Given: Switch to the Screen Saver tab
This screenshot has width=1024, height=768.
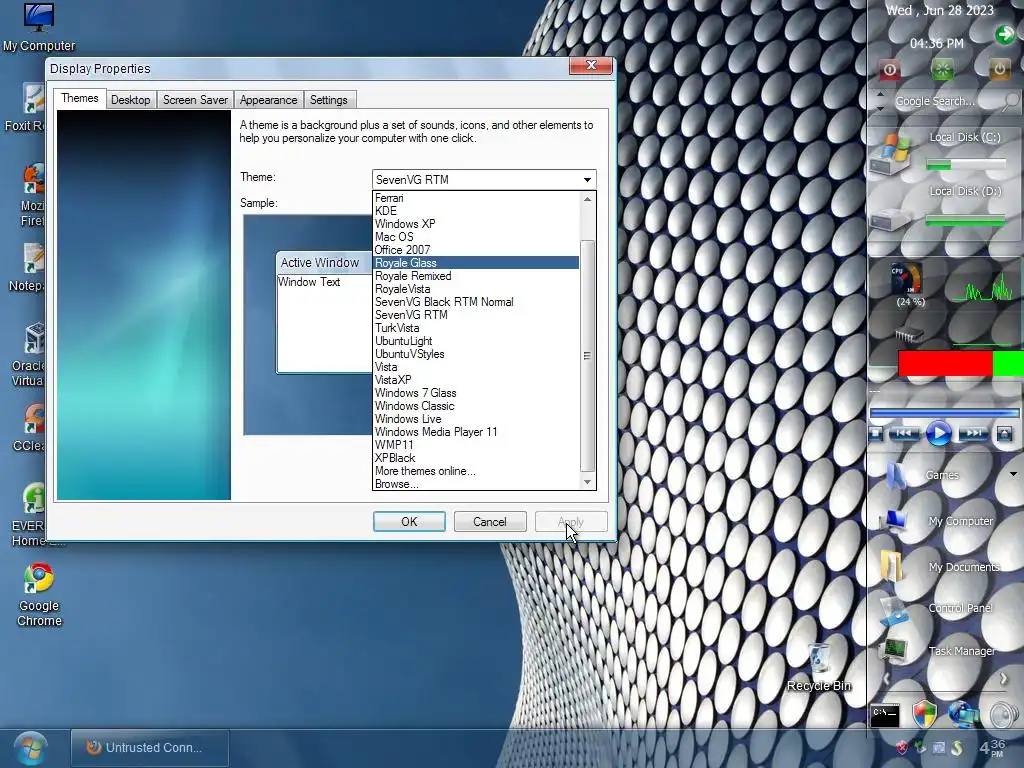Looking at the screenshot, I should pyautogui.click(x=195, y=100).
